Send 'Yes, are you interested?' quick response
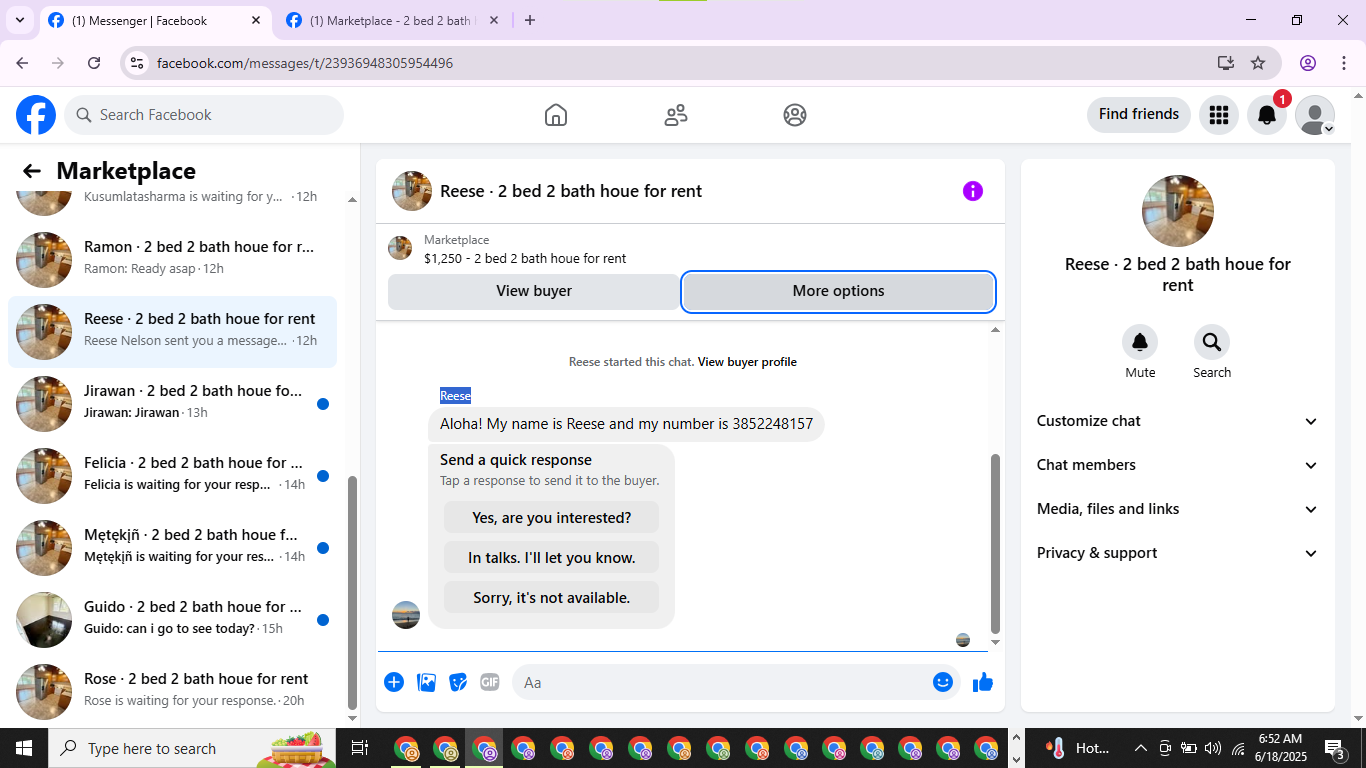Viewport: 1366px width, 768px height. point(551,517)
